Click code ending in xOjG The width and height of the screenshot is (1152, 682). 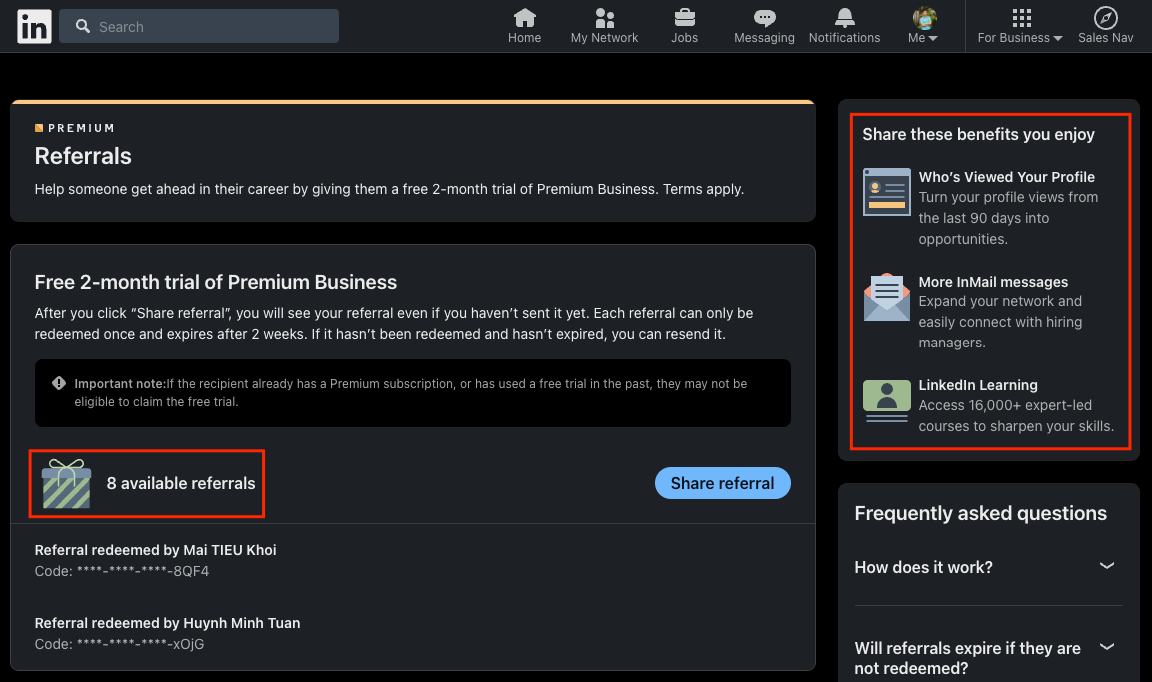(119, 644)
